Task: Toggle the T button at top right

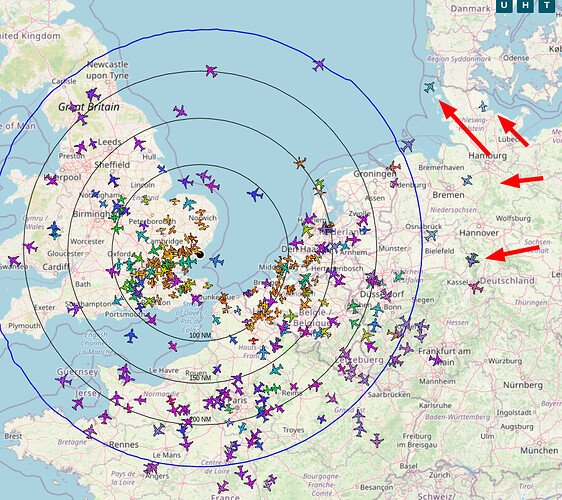Action: 546,5
